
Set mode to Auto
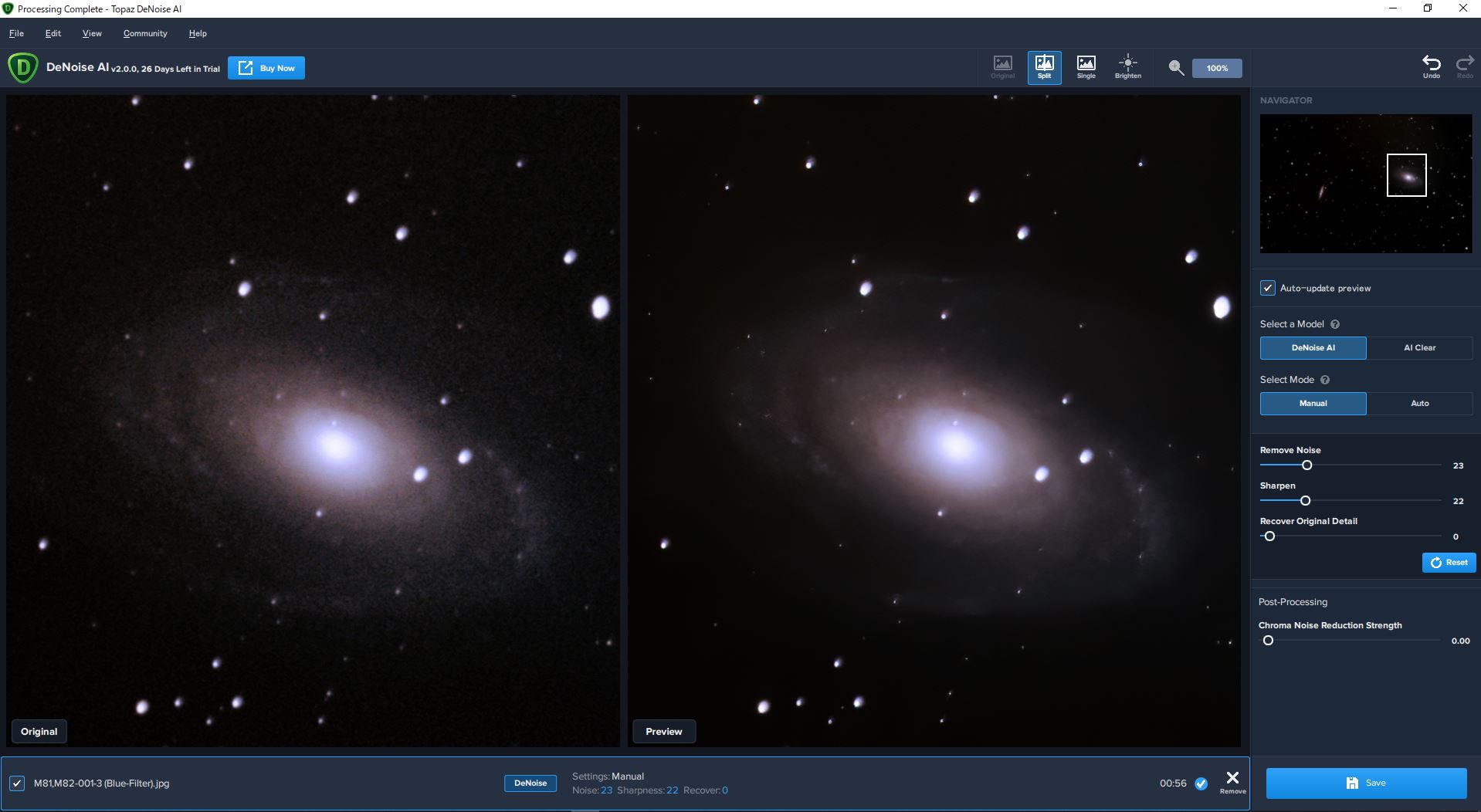click(1419, 404)
